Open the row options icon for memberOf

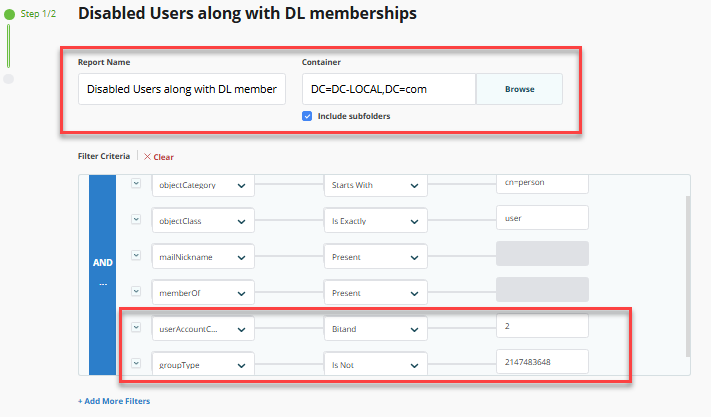(x=136, y=291)
